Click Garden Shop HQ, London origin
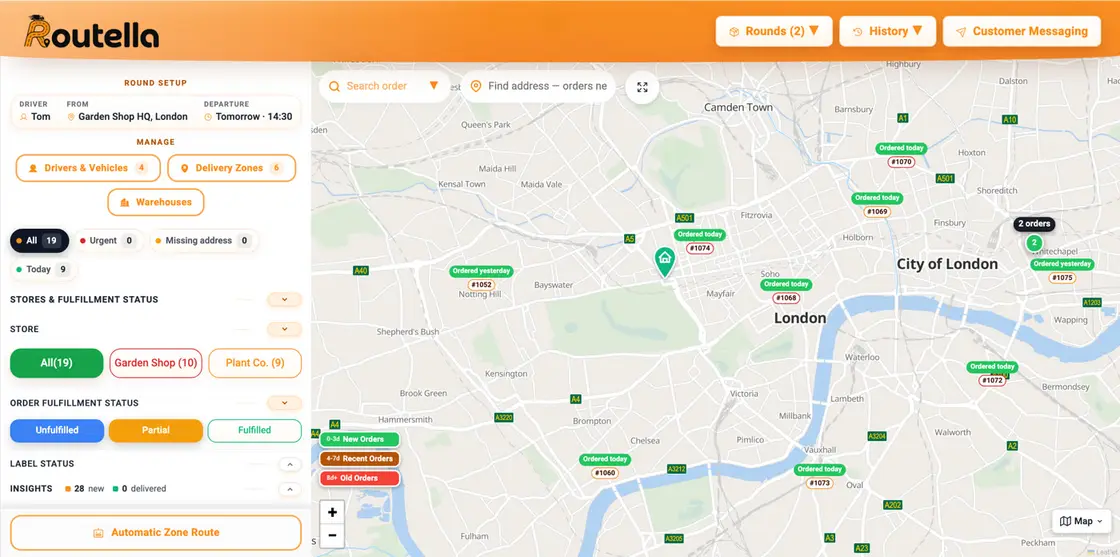Image resolution: width=1120 pixels, height=557 pixels. pos(127,111)
